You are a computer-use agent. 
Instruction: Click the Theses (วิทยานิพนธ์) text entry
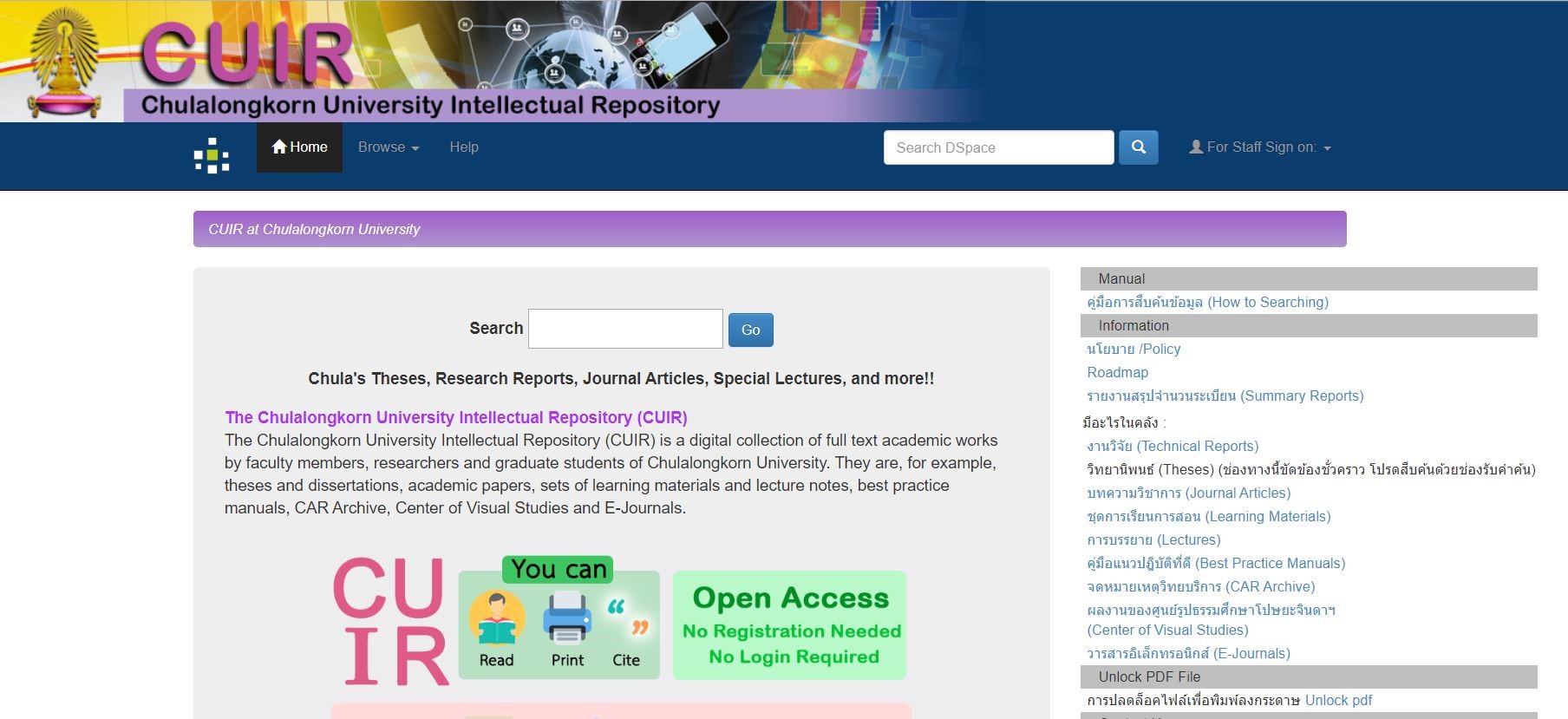point(1310,469)
